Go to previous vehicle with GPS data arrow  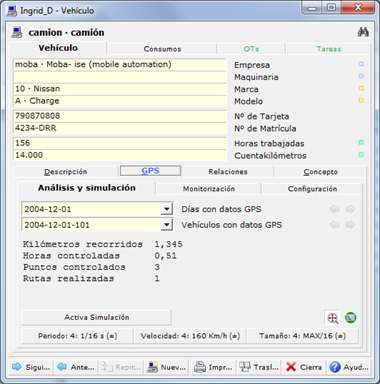point(335,225)
